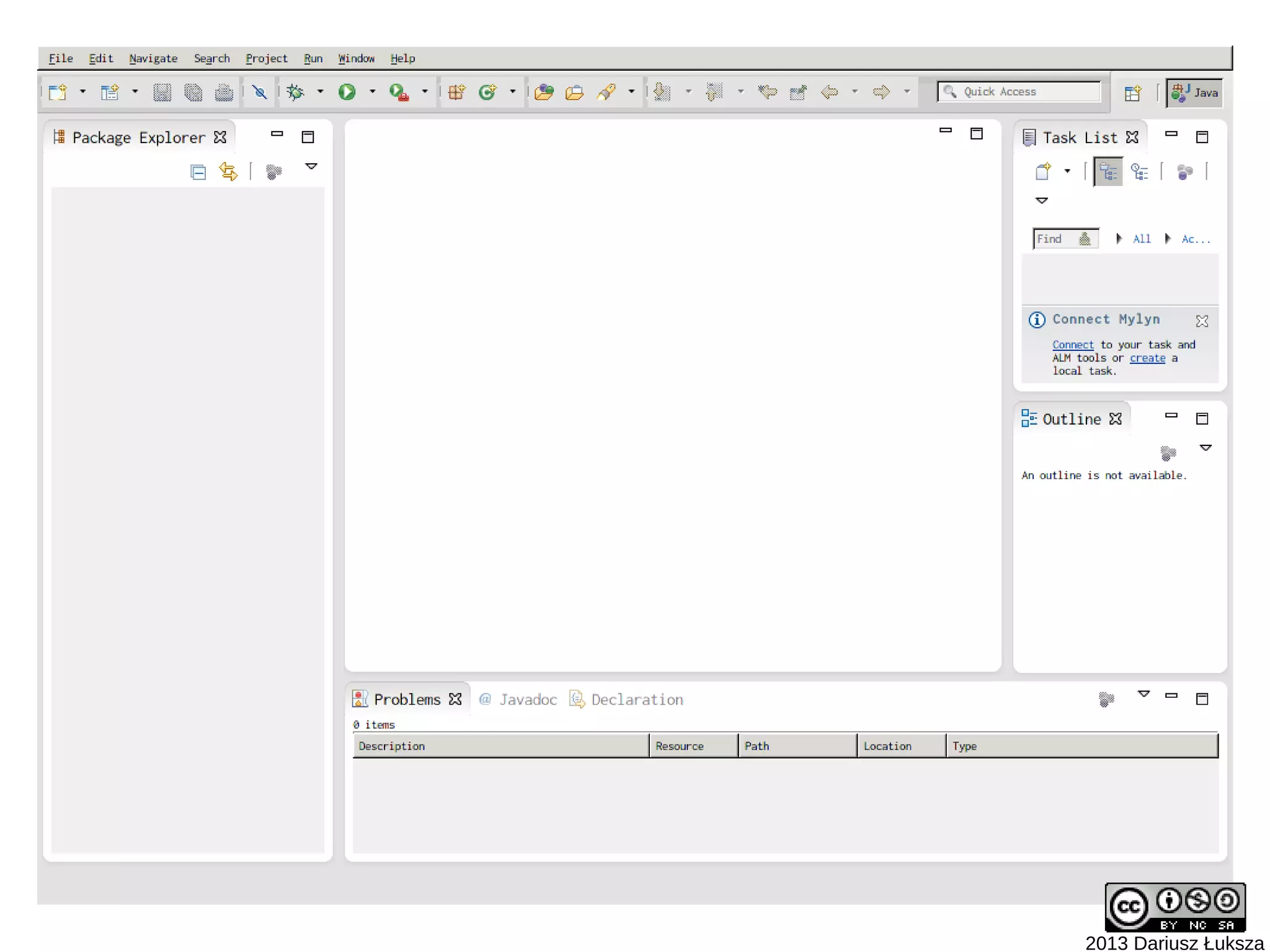The height and width of the screenshot is (952, 1270).
Task: Click the create local task link
Action: (1147, 358)
